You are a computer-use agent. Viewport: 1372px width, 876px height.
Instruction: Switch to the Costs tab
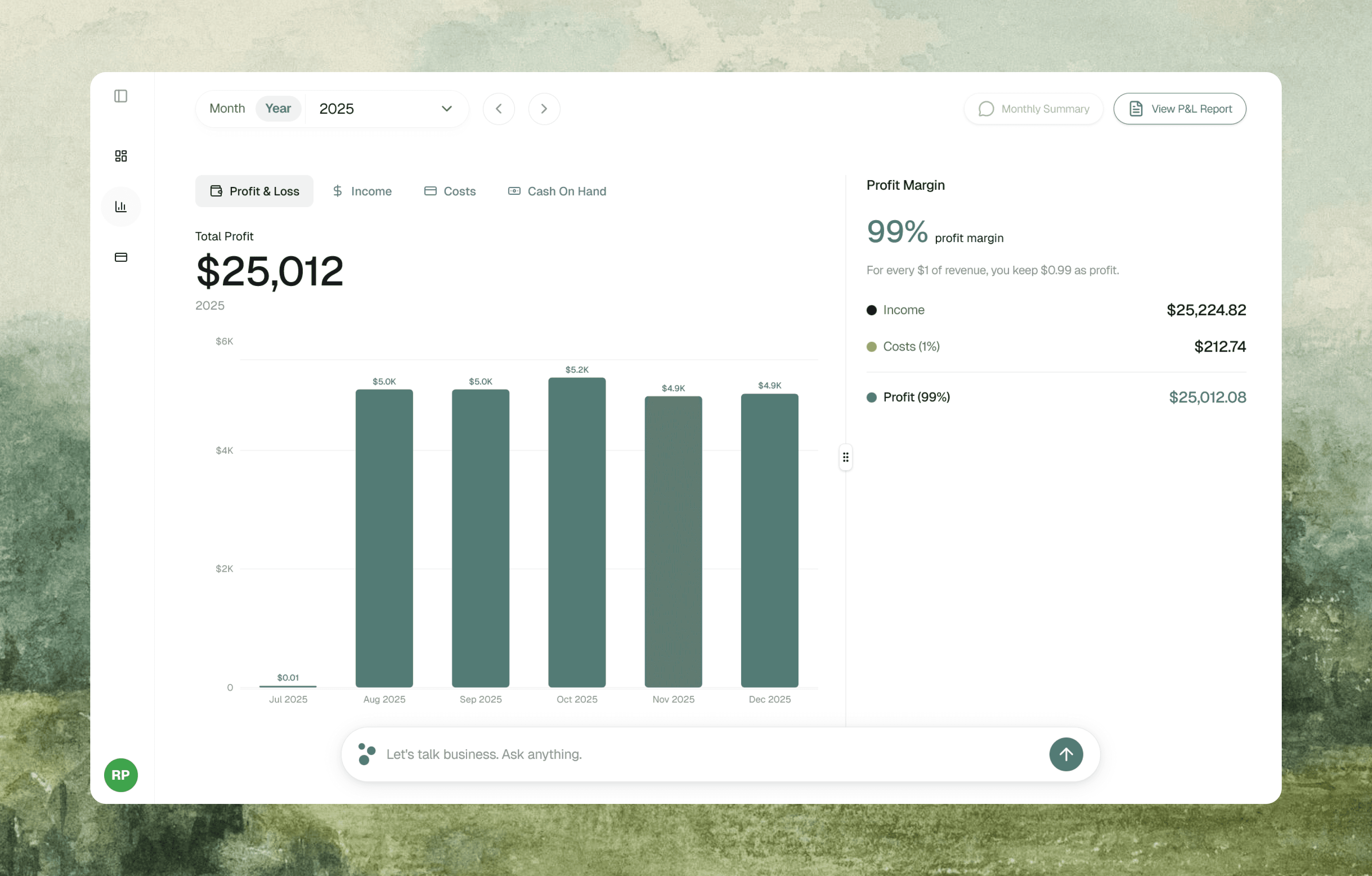pos(450,191)
